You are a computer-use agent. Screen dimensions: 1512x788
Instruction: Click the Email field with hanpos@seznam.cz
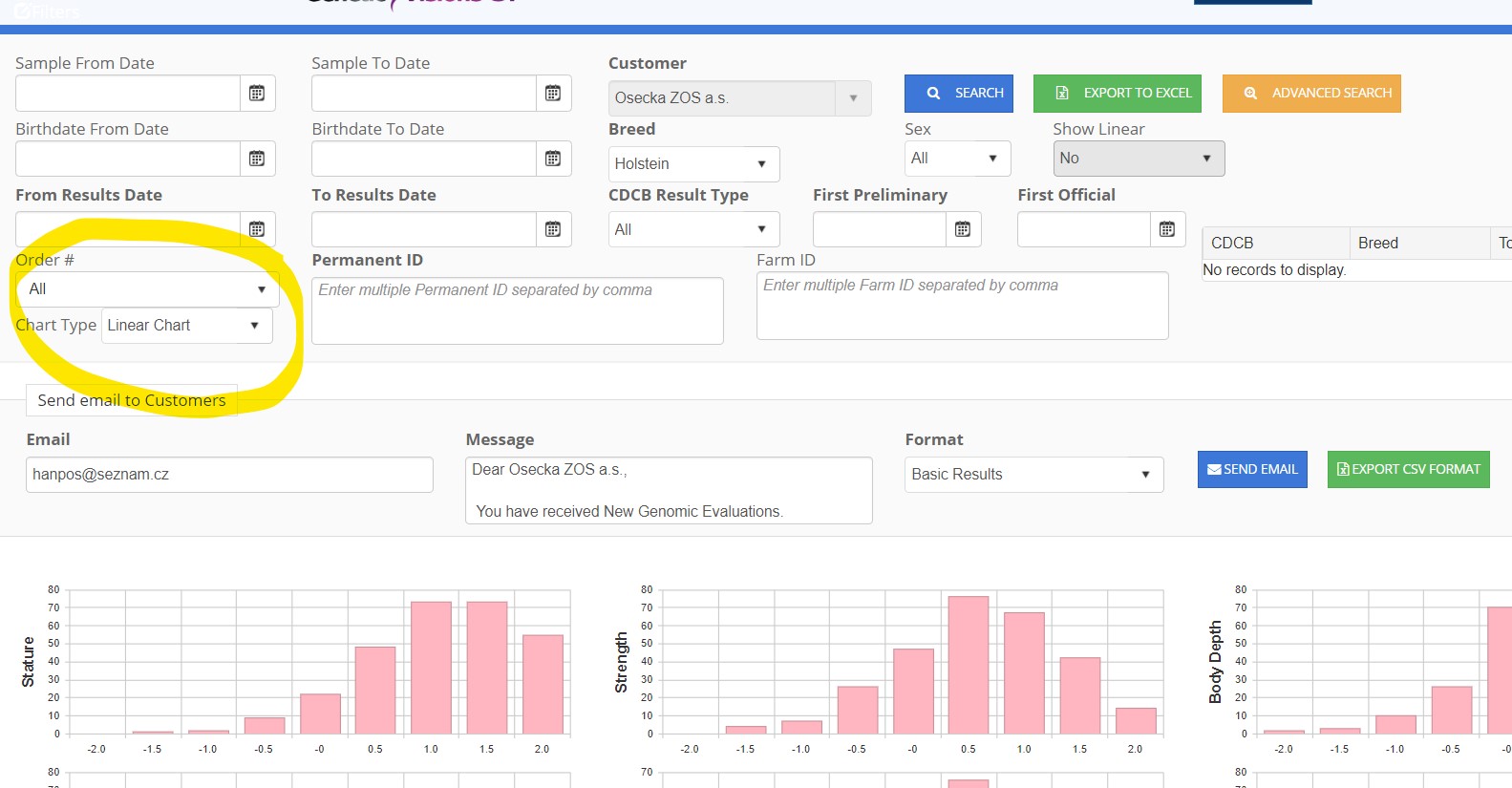pyautogui.click(x=229, y=475)
